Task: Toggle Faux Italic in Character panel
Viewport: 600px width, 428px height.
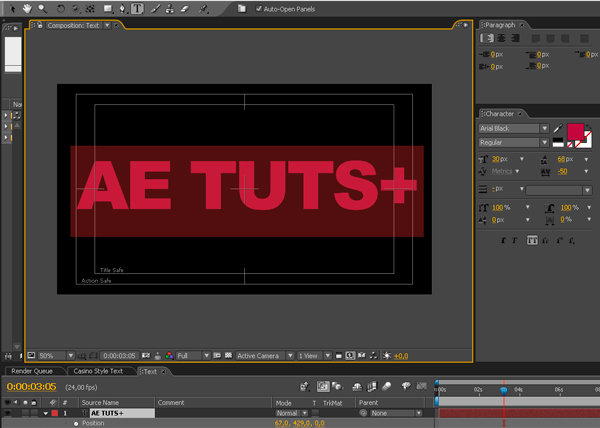Action: pyautogui.click(x=514, y=240)
